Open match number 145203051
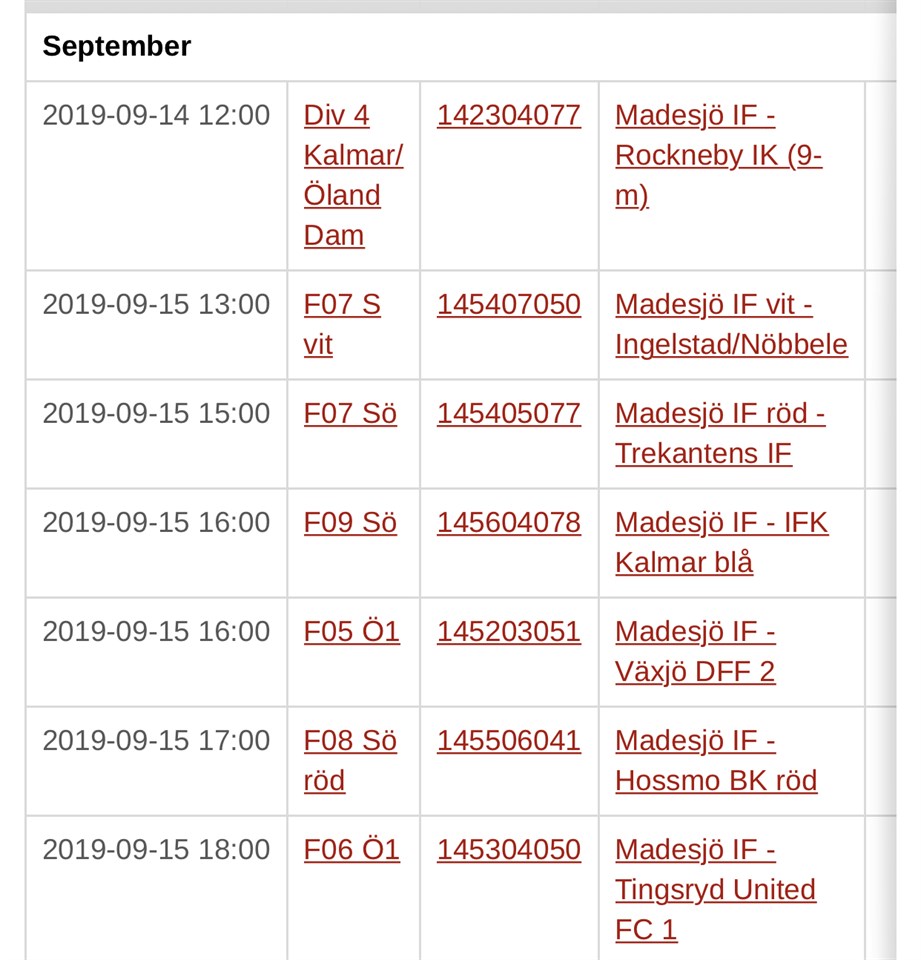Viewport: 921px width, 960px height. [508, 632]
